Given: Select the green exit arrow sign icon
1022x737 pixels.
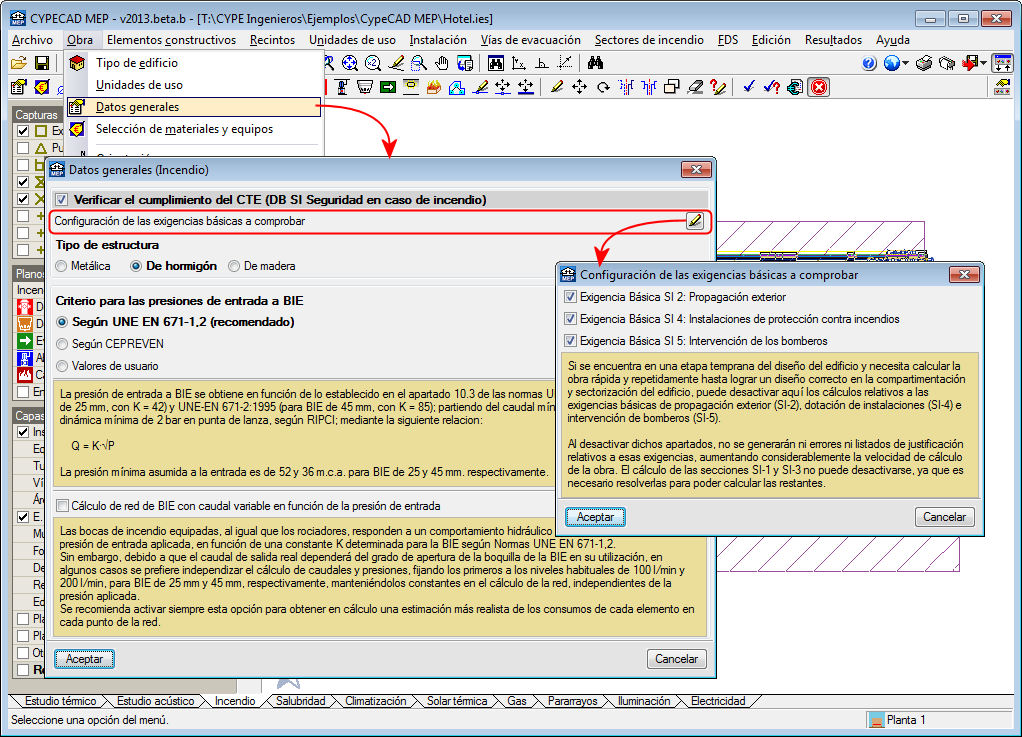Looking at the screenshot, I should 388,87.
